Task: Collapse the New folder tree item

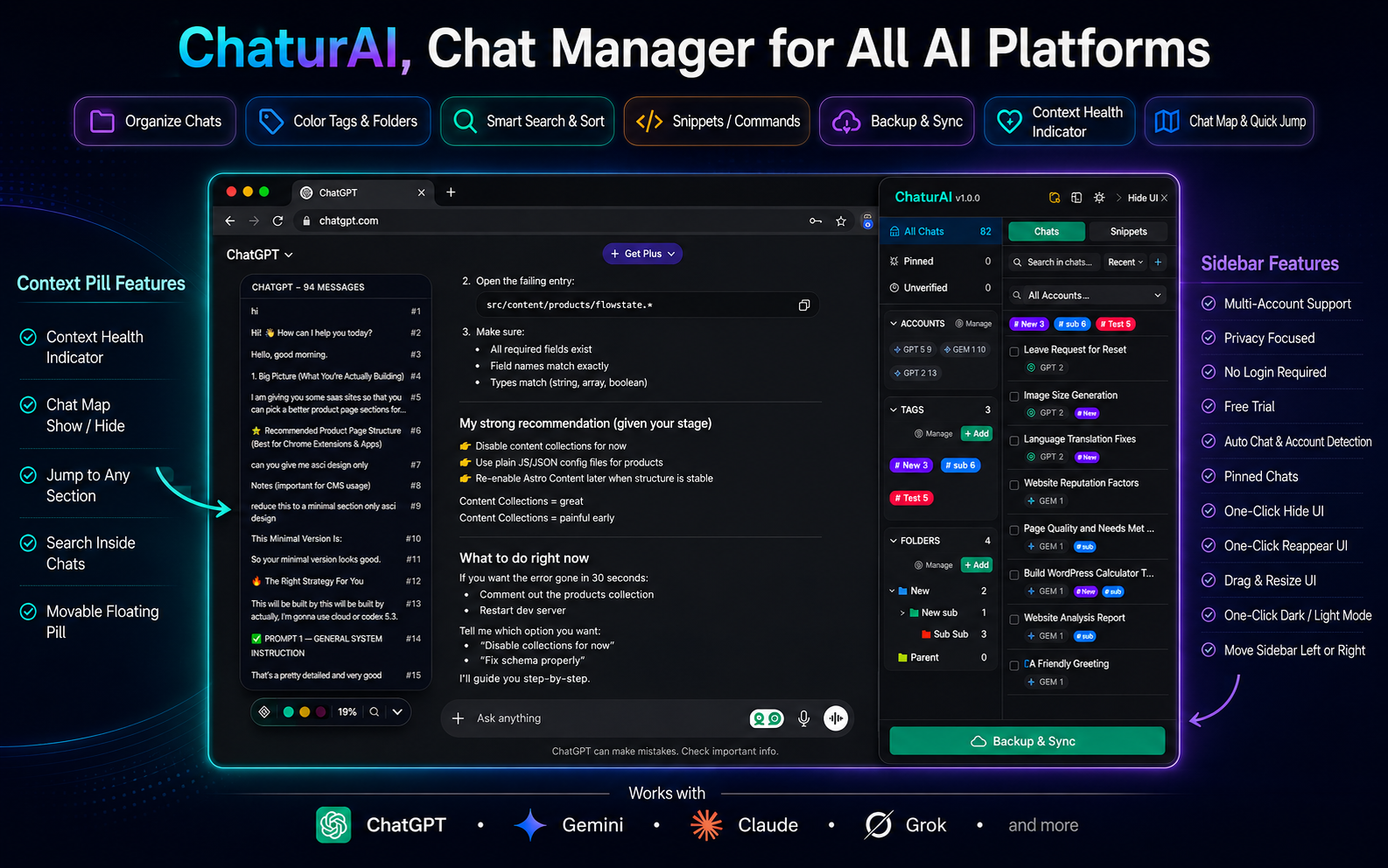Action: [892, 591]
